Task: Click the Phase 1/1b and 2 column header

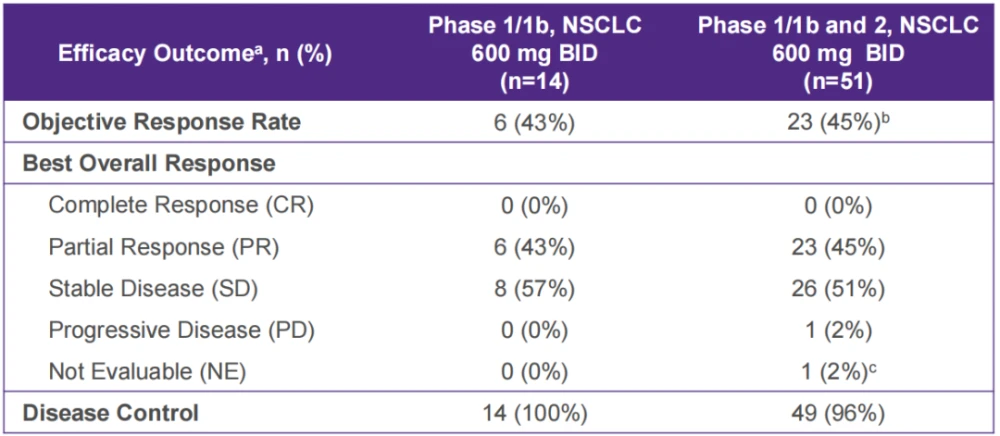Action: pyautogui.click(x=839, y=52)
